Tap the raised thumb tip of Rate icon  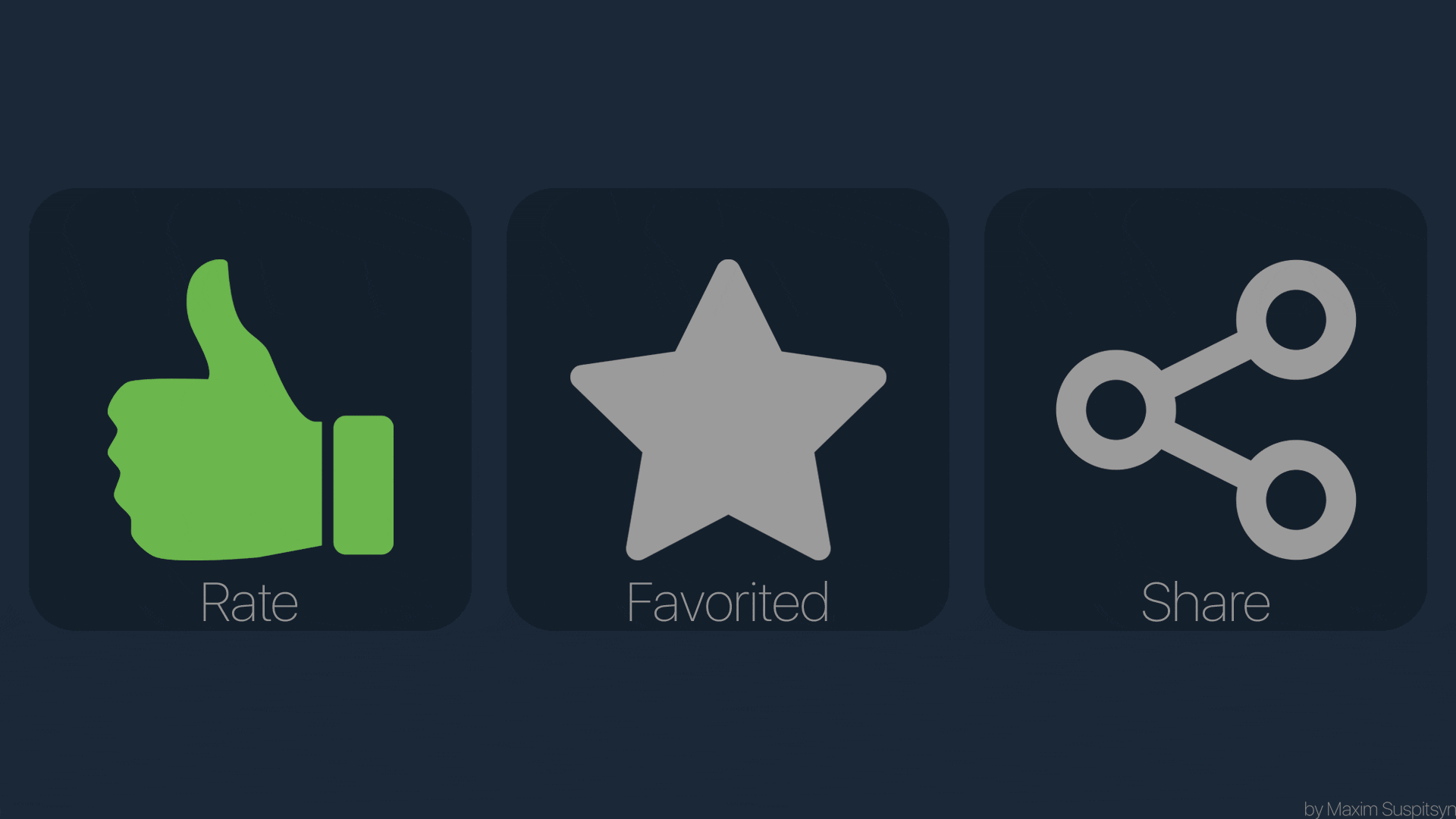pyautogui.click(x=209, y=284)
